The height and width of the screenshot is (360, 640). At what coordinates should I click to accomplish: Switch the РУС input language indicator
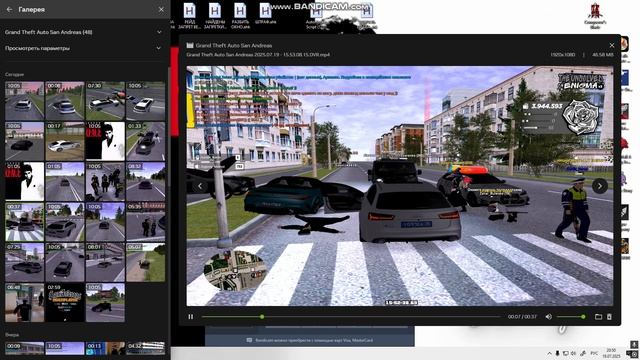(x=594, y=353)
